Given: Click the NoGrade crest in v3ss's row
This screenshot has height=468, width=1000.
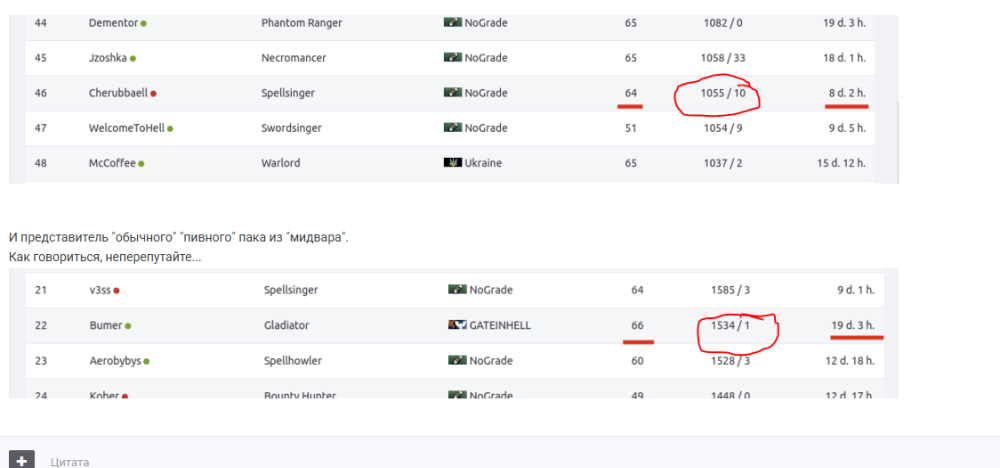Looking at the screenshot, I should coord(457,290).
